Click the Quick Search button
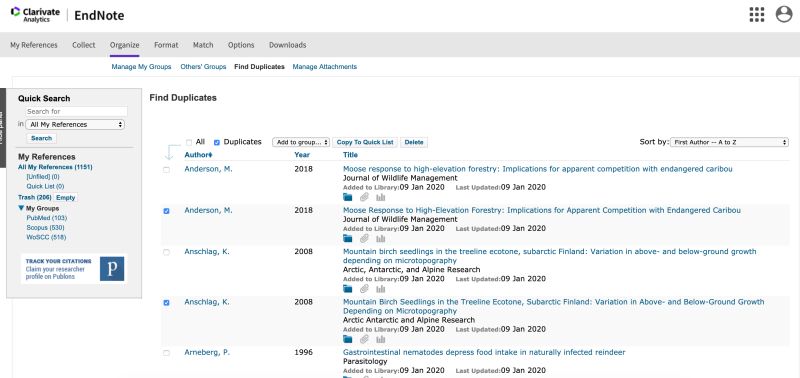 (41, 138)
